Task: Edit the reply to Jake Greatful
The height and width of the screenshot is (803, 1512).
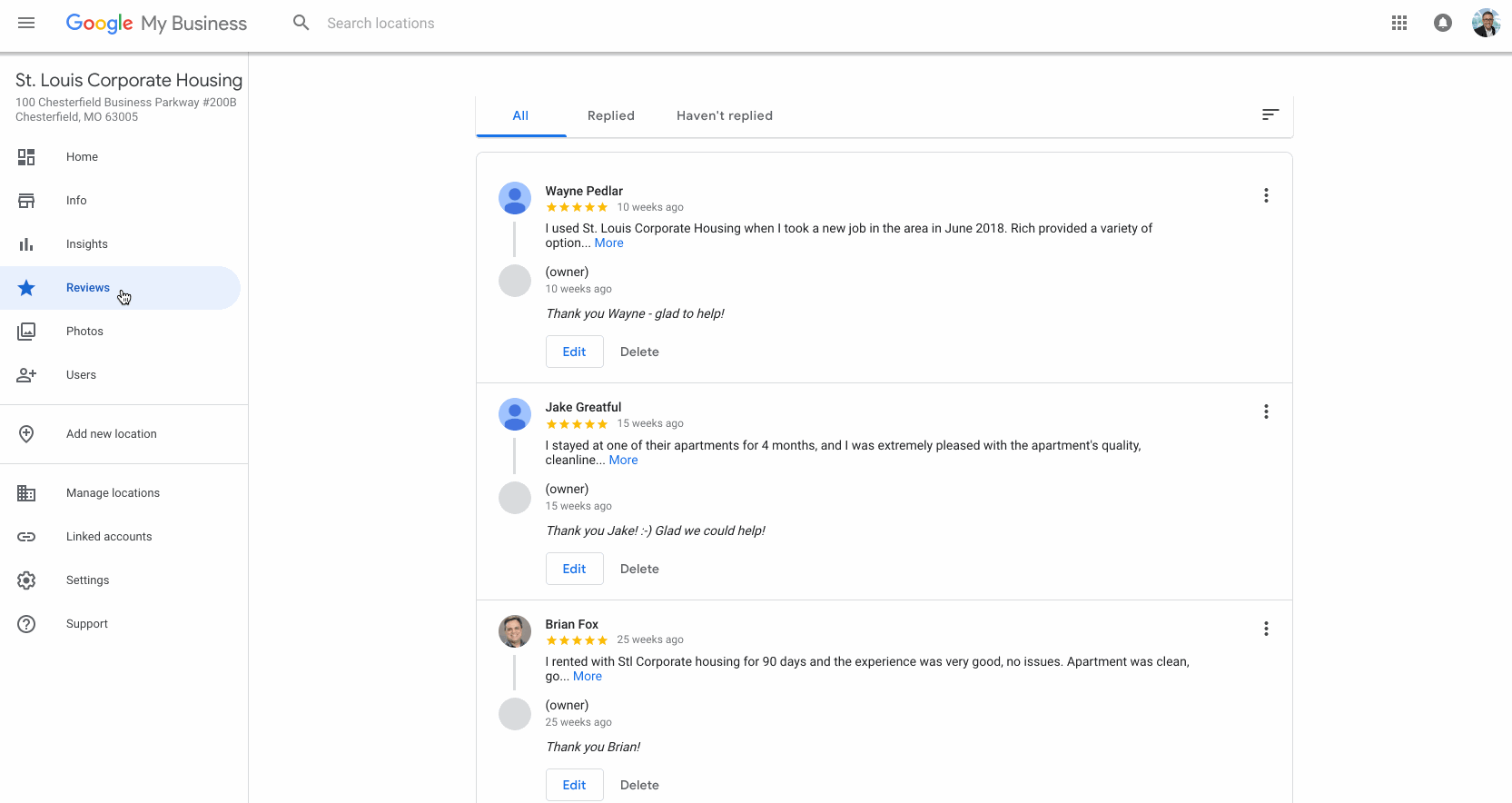Action: coord(574,568)
